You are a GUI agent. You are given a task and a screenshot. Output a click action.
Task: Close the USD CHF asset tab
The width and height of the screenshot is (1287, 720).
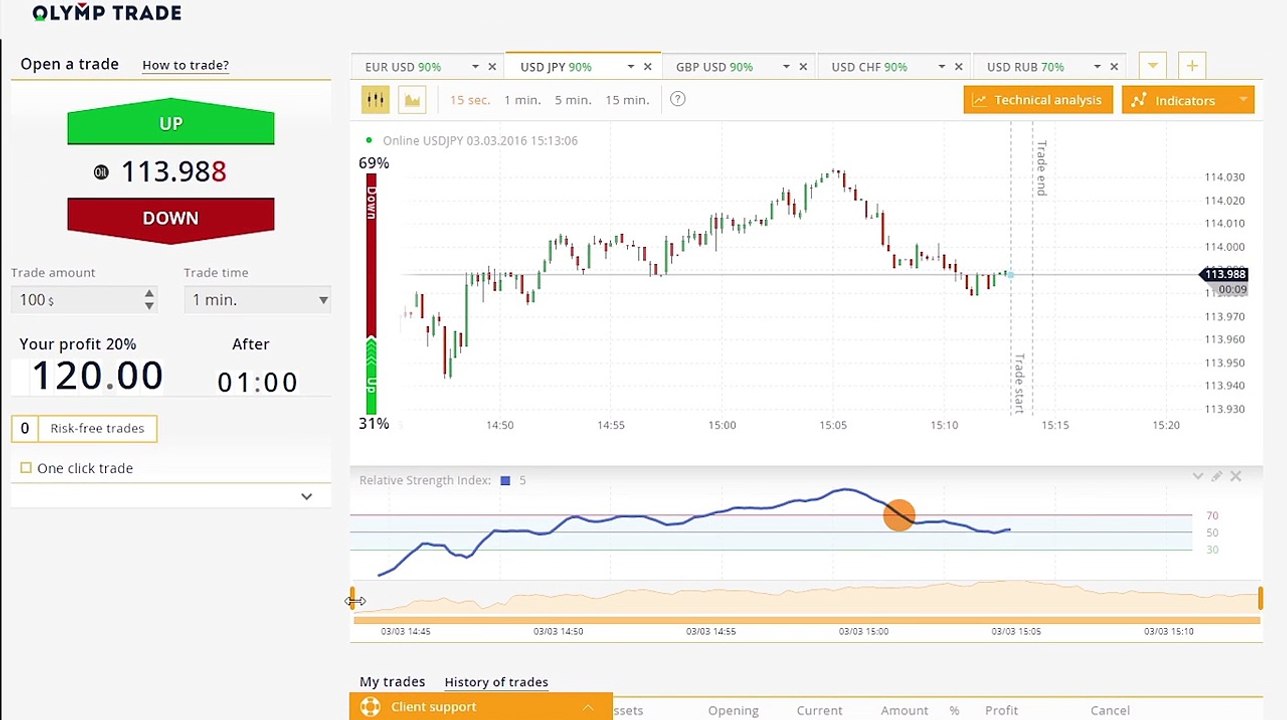pyautogui.click(x=958, y=67)
